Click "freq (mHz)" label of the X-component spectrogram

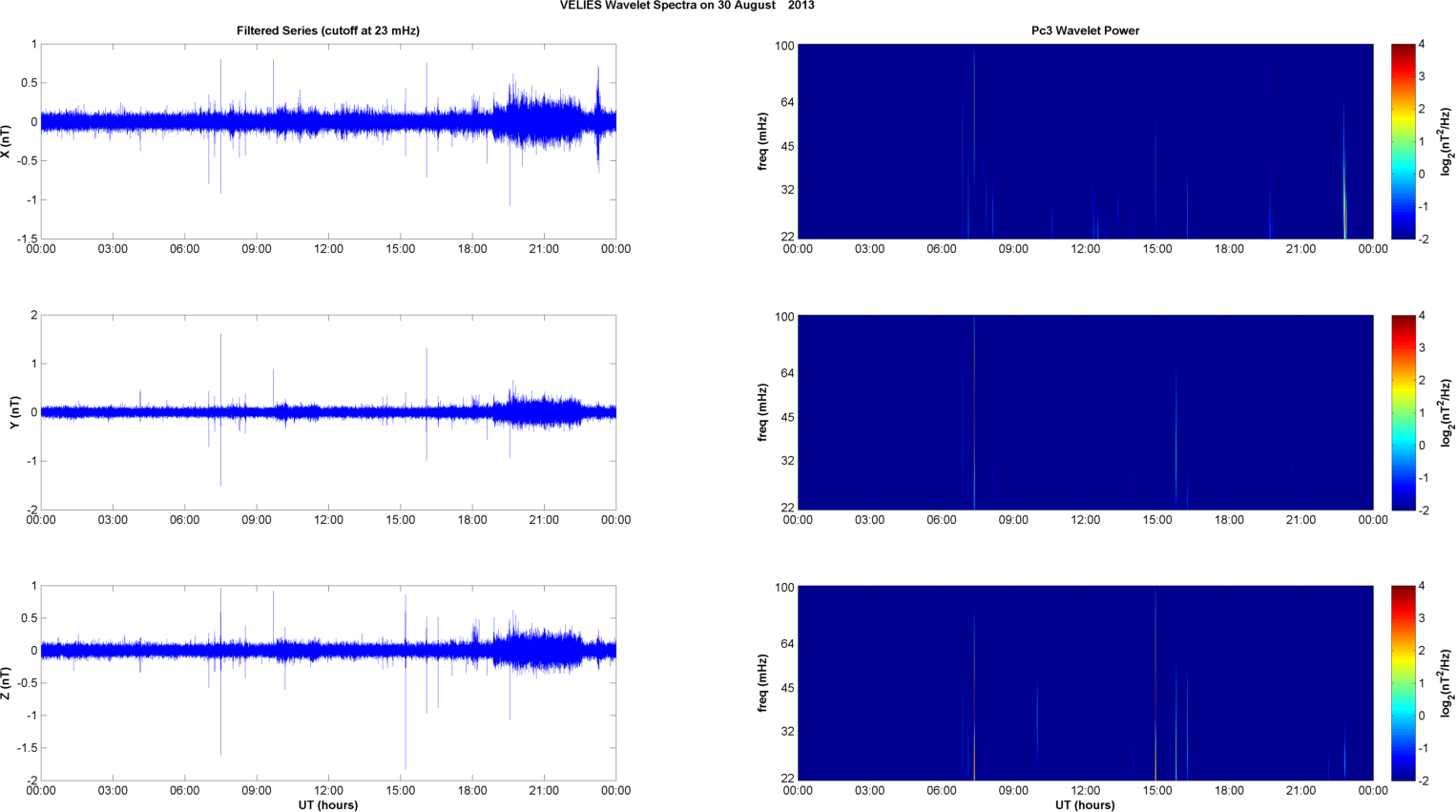click(763, 141)
